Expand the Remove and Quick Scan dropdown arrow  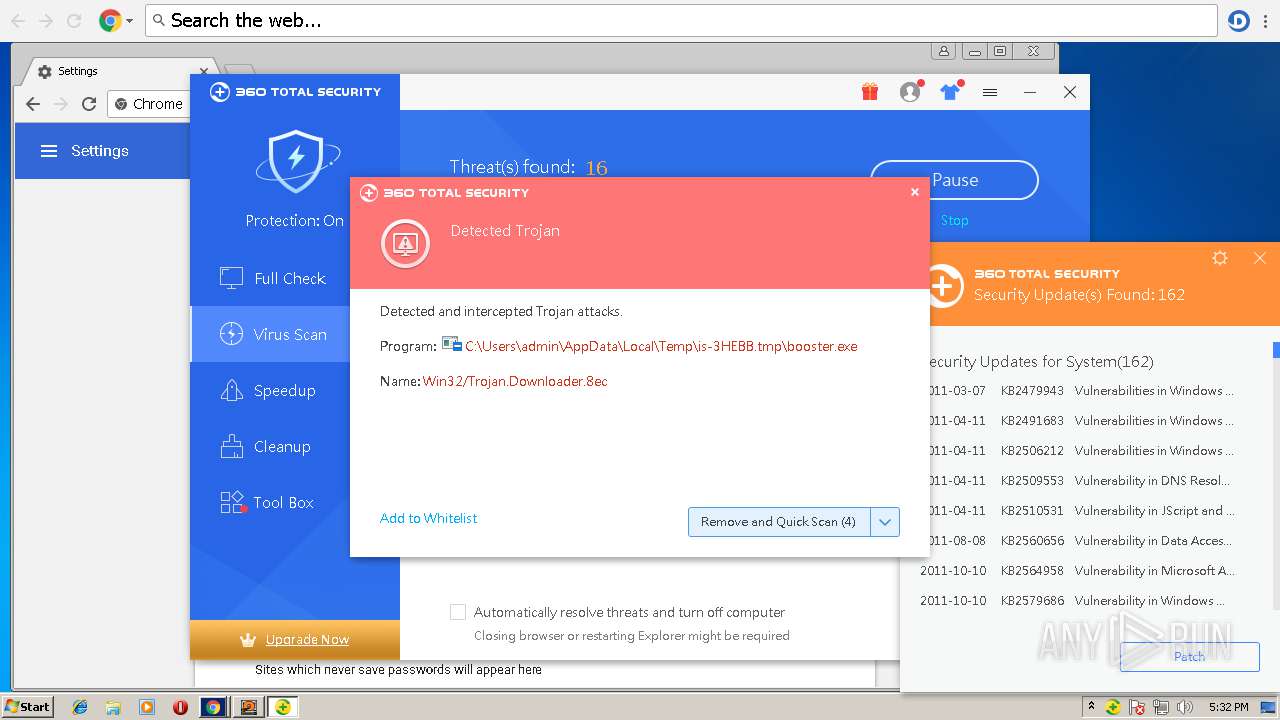coord(885,522)
